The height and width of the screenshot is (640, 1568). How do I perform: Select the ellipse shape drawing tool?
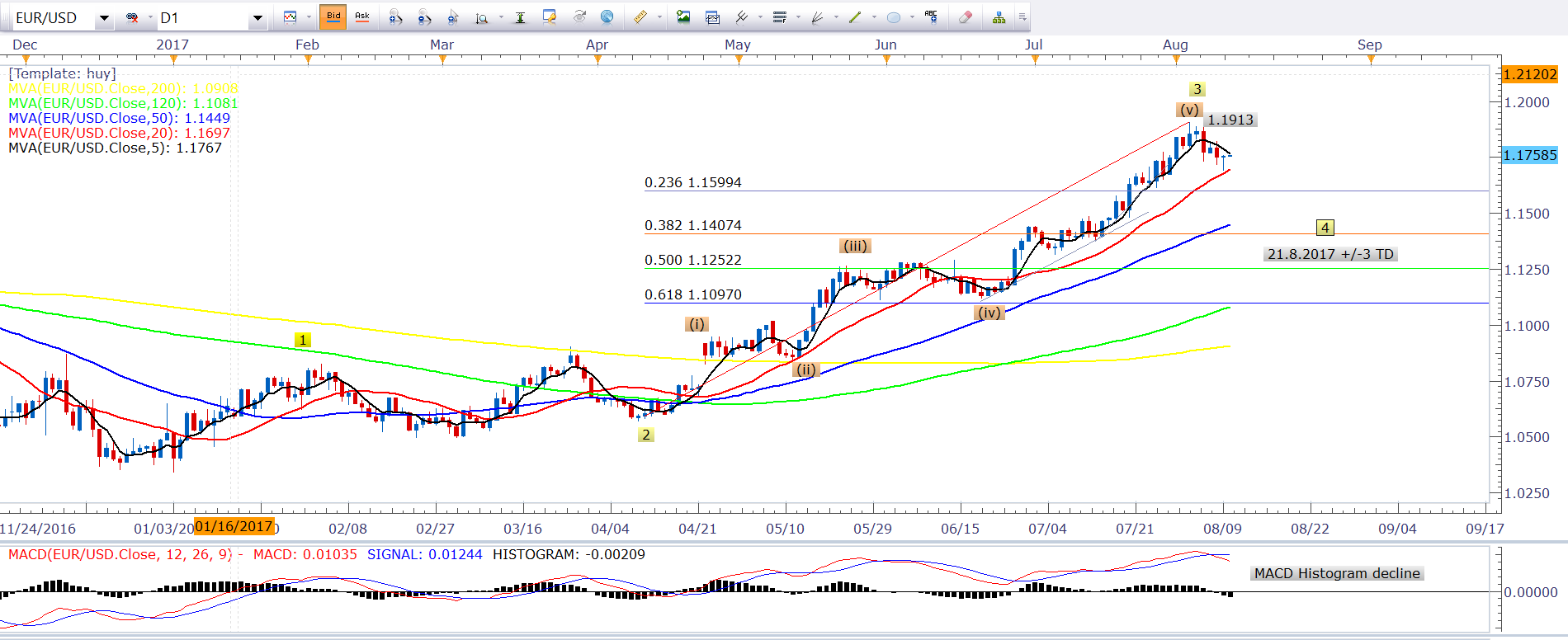[893, 17]
